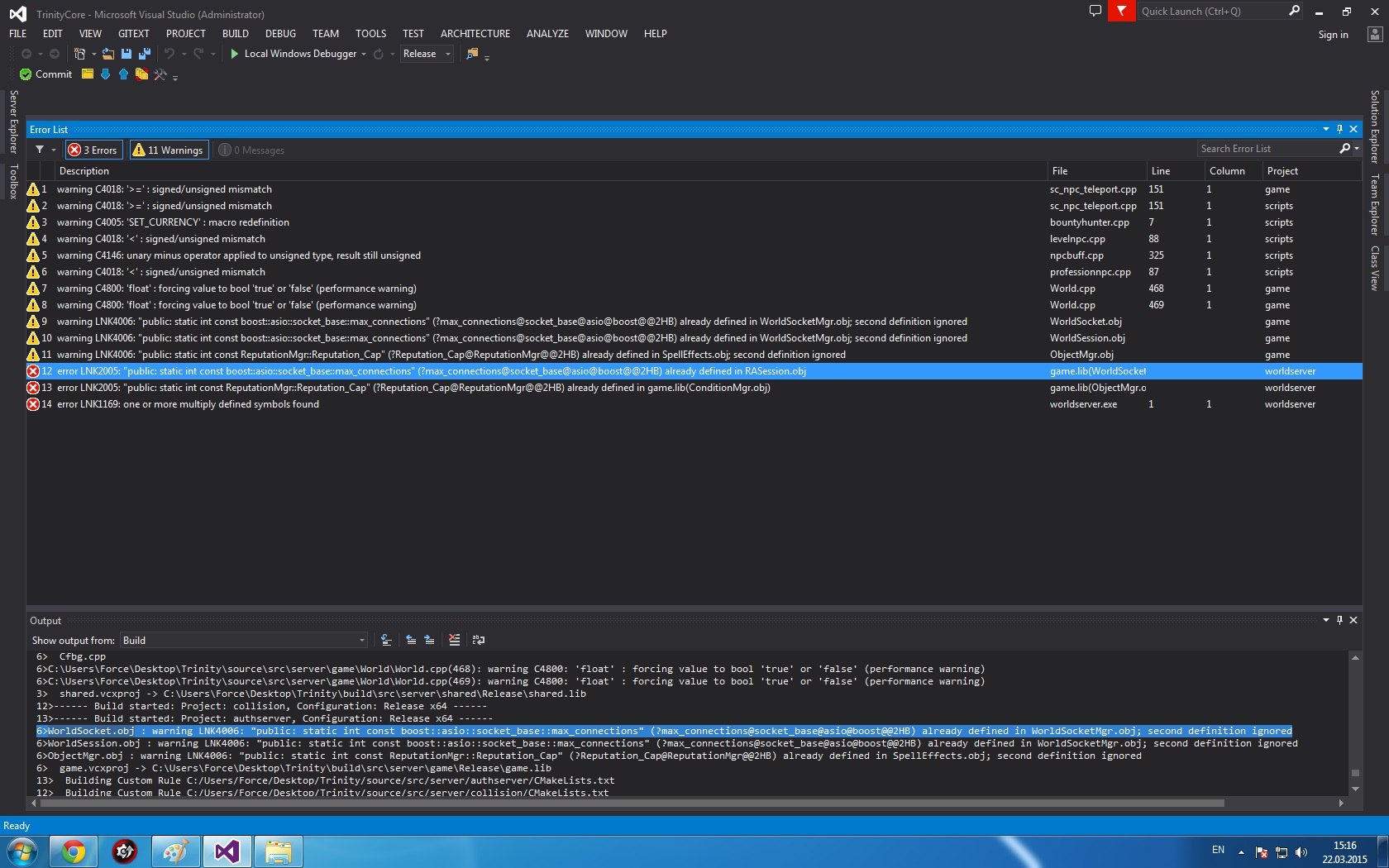Start the Local Windows Debugger

294,54
